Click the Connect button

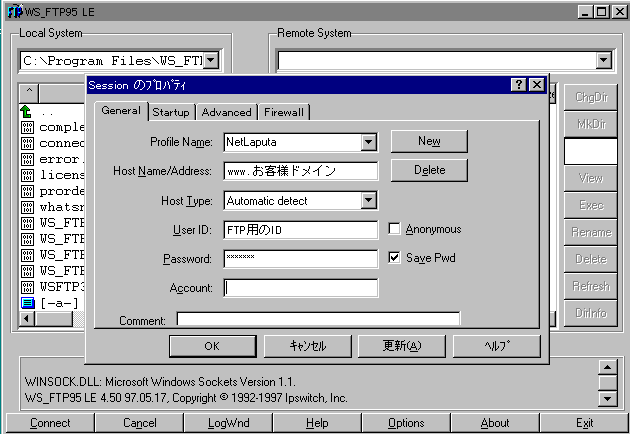(x=50, y=423)
